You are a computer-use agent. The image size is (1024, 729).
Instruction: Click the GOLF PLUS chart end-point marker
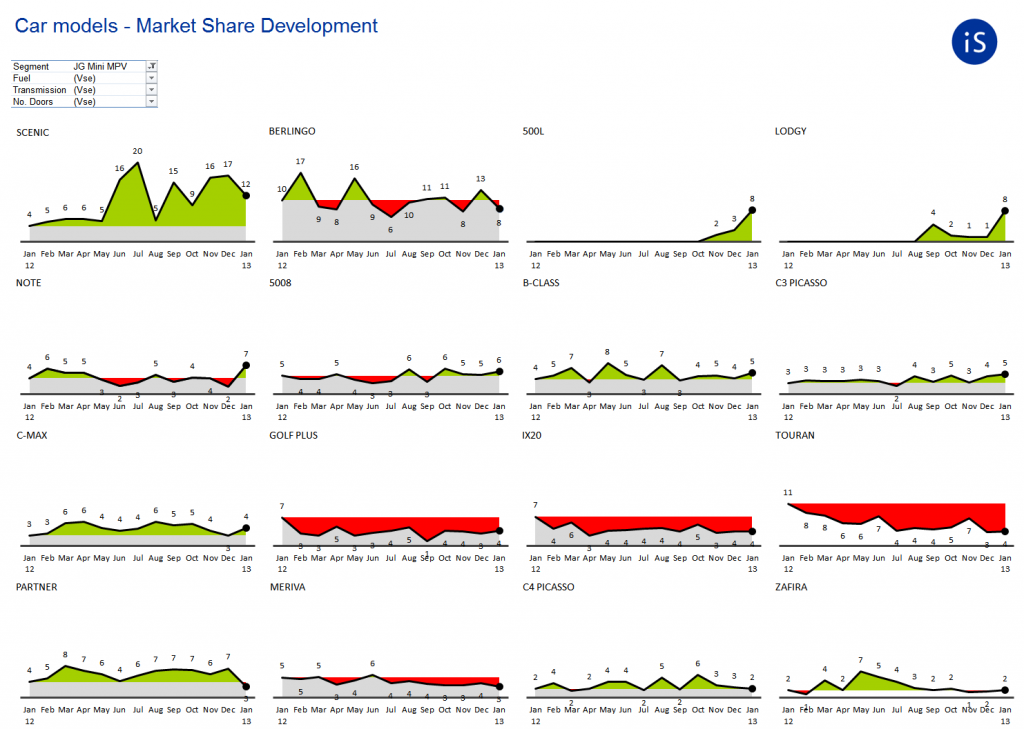(500, 531)
